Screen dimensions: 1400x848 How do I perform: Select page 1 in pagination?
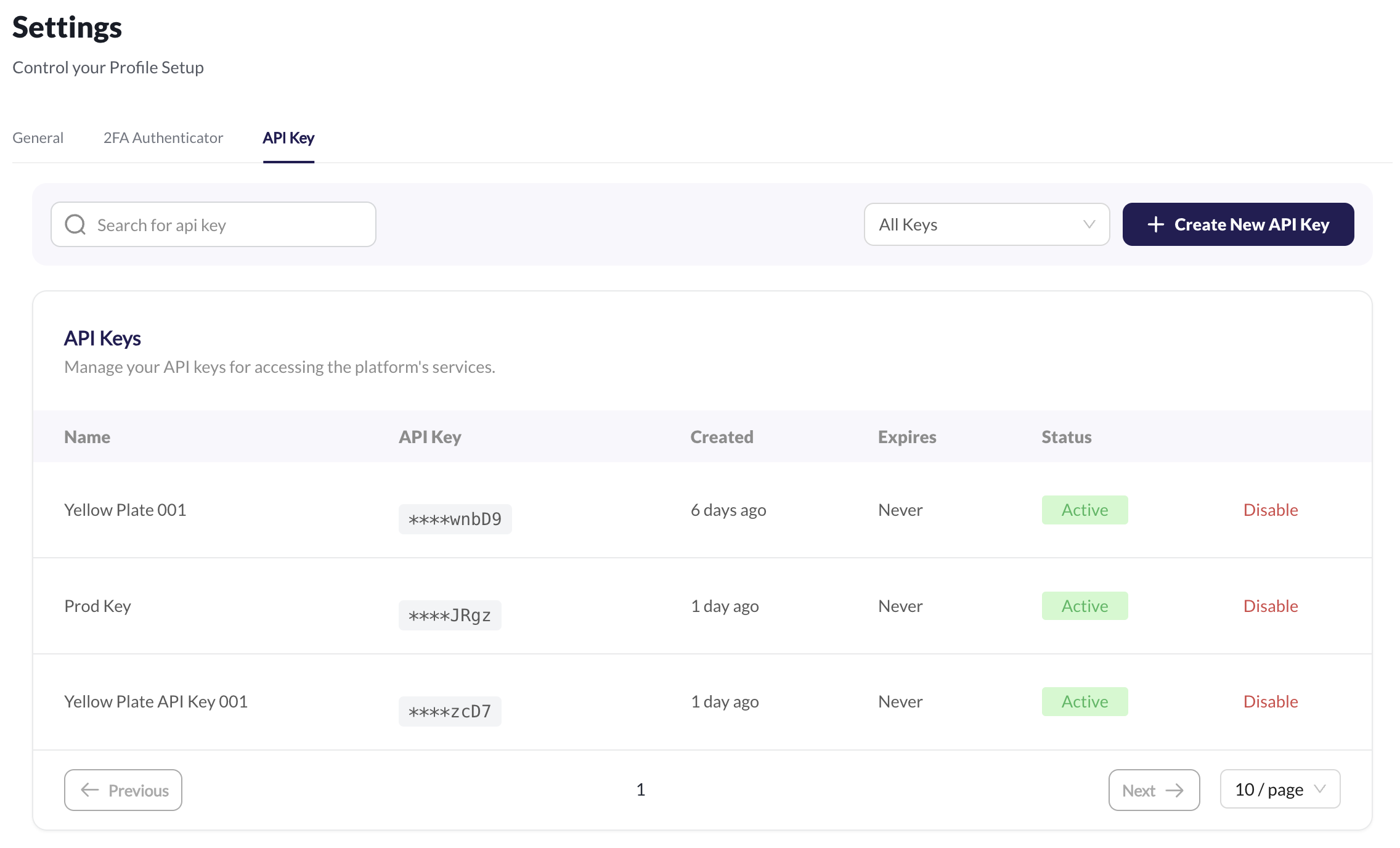641,789
